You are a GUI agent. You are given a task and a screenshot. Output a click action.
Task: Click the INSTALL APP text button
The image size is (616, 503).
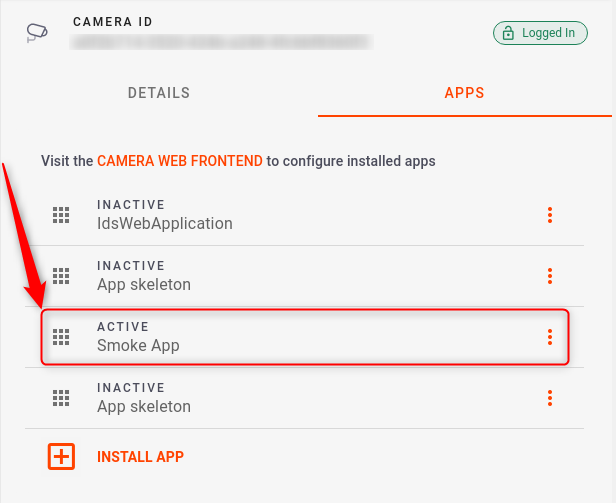(x=140, y=457)
